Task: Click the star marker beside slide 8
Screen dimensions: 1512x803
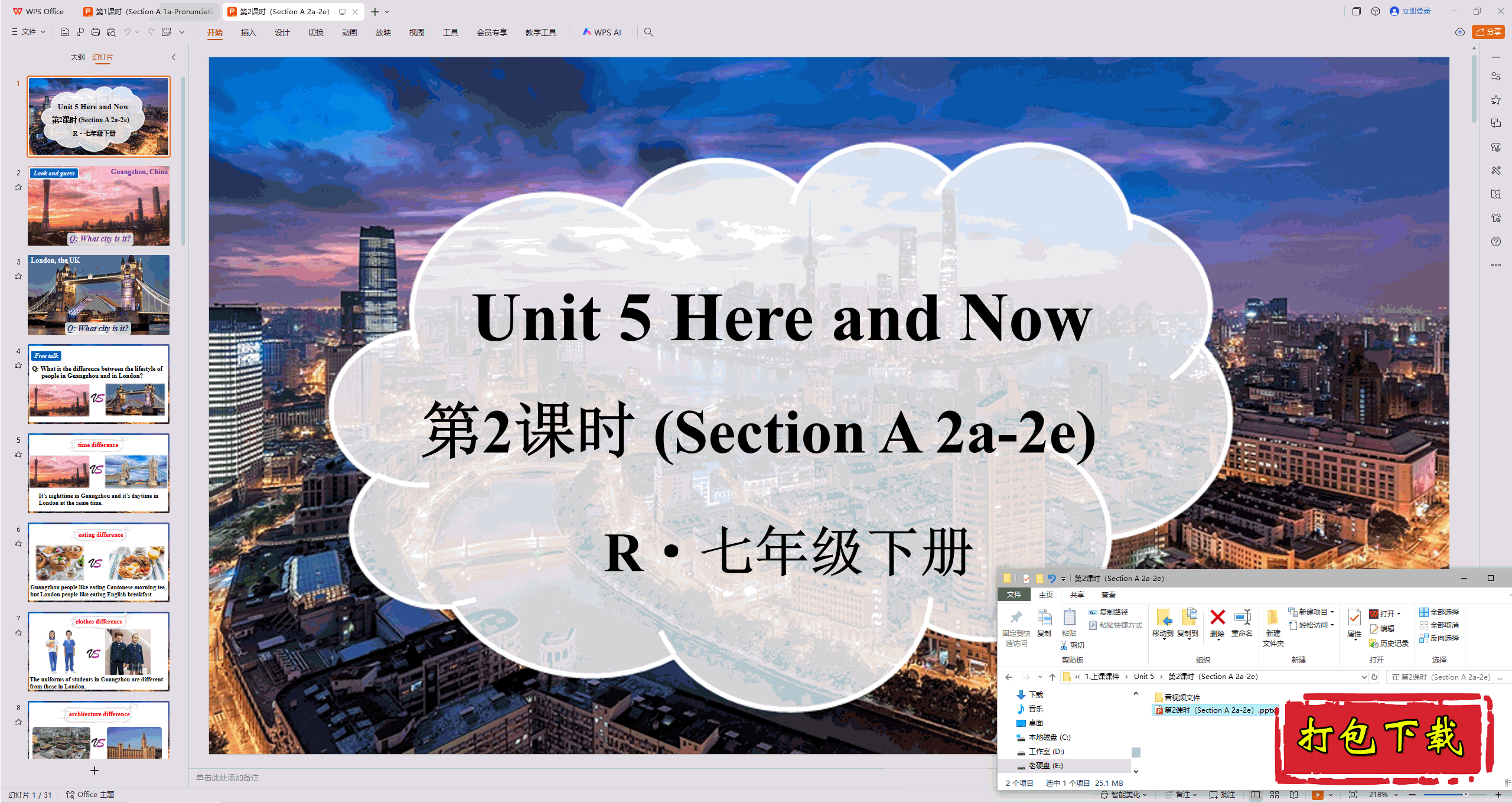Action: tap(18, 722)
